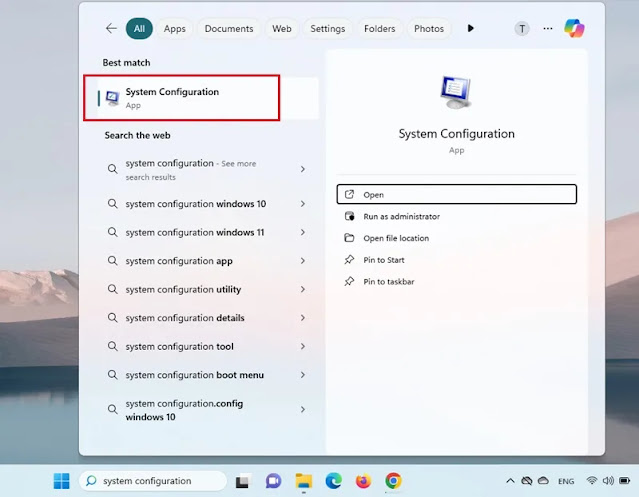Expand chevron for 'system configuration - See more'

[x=303, y=169]
